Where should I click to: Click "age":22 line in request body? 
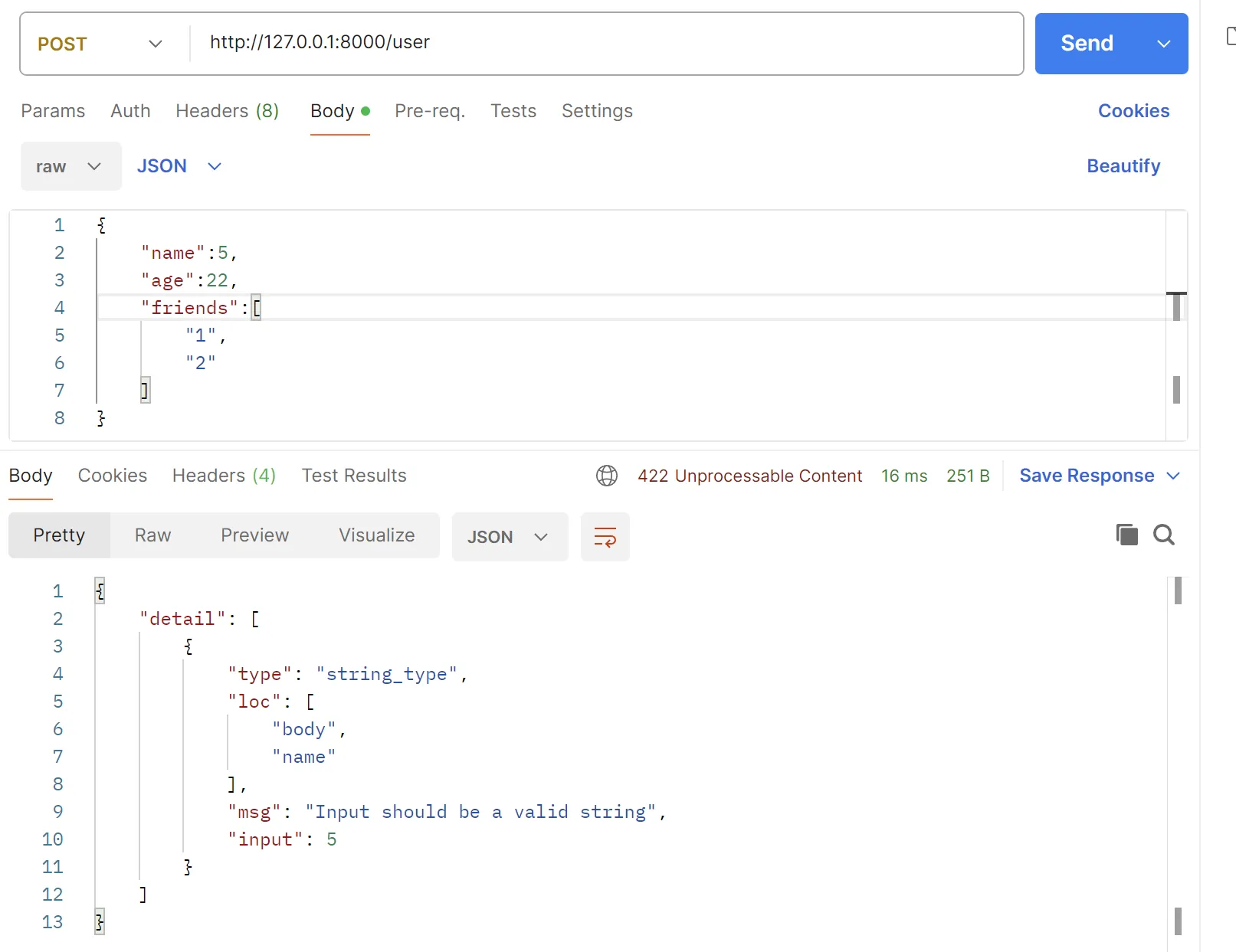189,280
